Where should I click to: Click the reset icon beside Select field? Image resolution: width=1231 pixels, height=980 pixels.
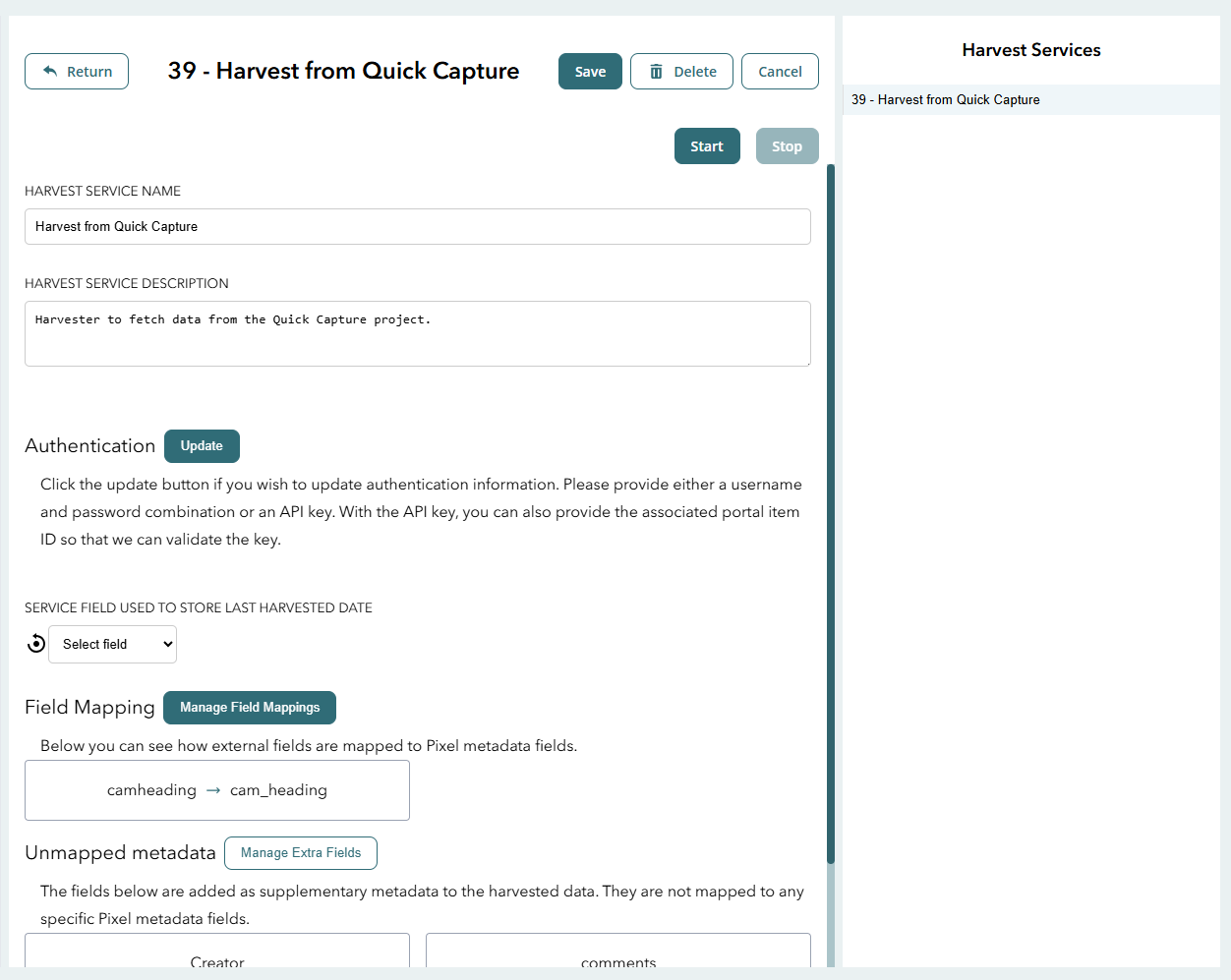[x=36, y=644]
